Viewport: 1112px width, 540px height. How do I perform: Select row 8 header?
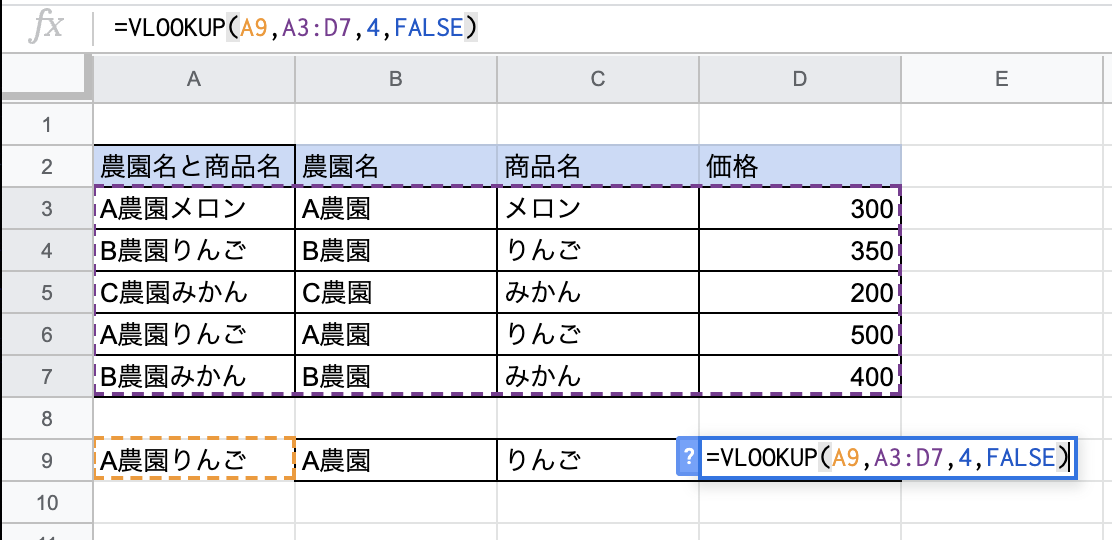(47, 419)
